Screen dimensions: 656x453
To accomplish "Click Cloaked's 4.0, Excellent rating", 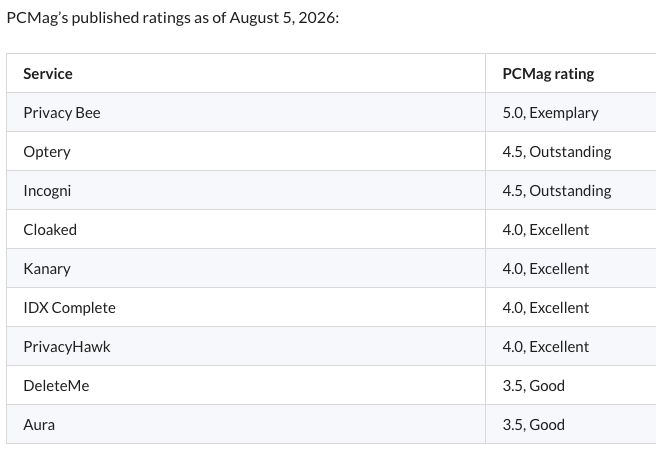I will pyautogui.click(x=546, y=230).
